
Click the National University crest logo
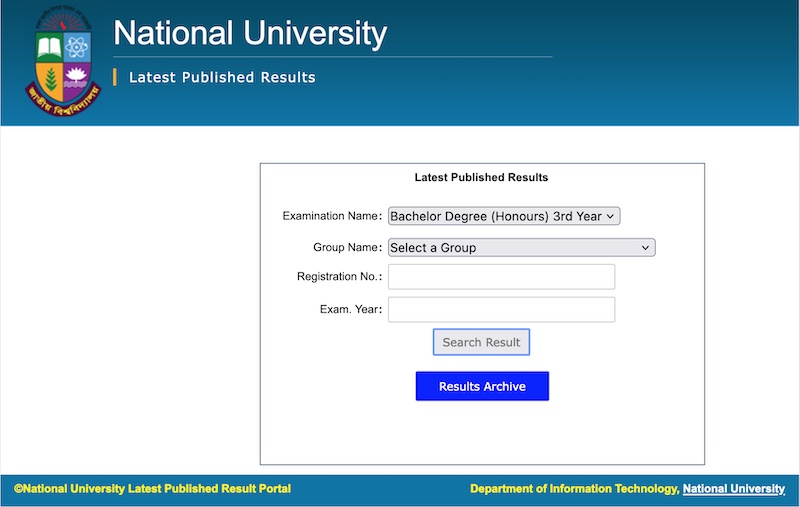(x=63, y=60)
